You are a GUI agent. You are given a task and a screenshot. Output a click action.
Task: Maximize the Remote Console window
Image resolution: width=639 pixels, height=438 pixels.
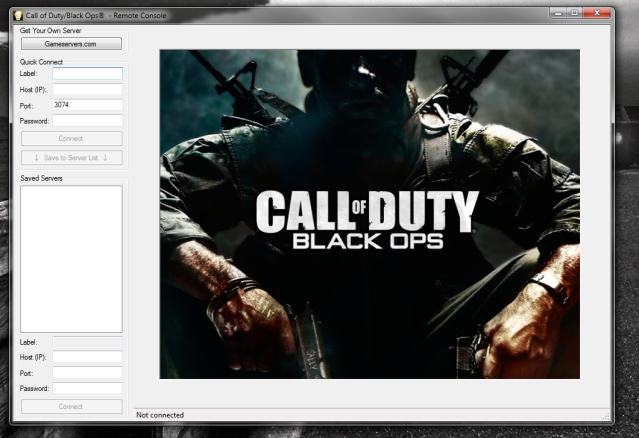pos(575,14)
